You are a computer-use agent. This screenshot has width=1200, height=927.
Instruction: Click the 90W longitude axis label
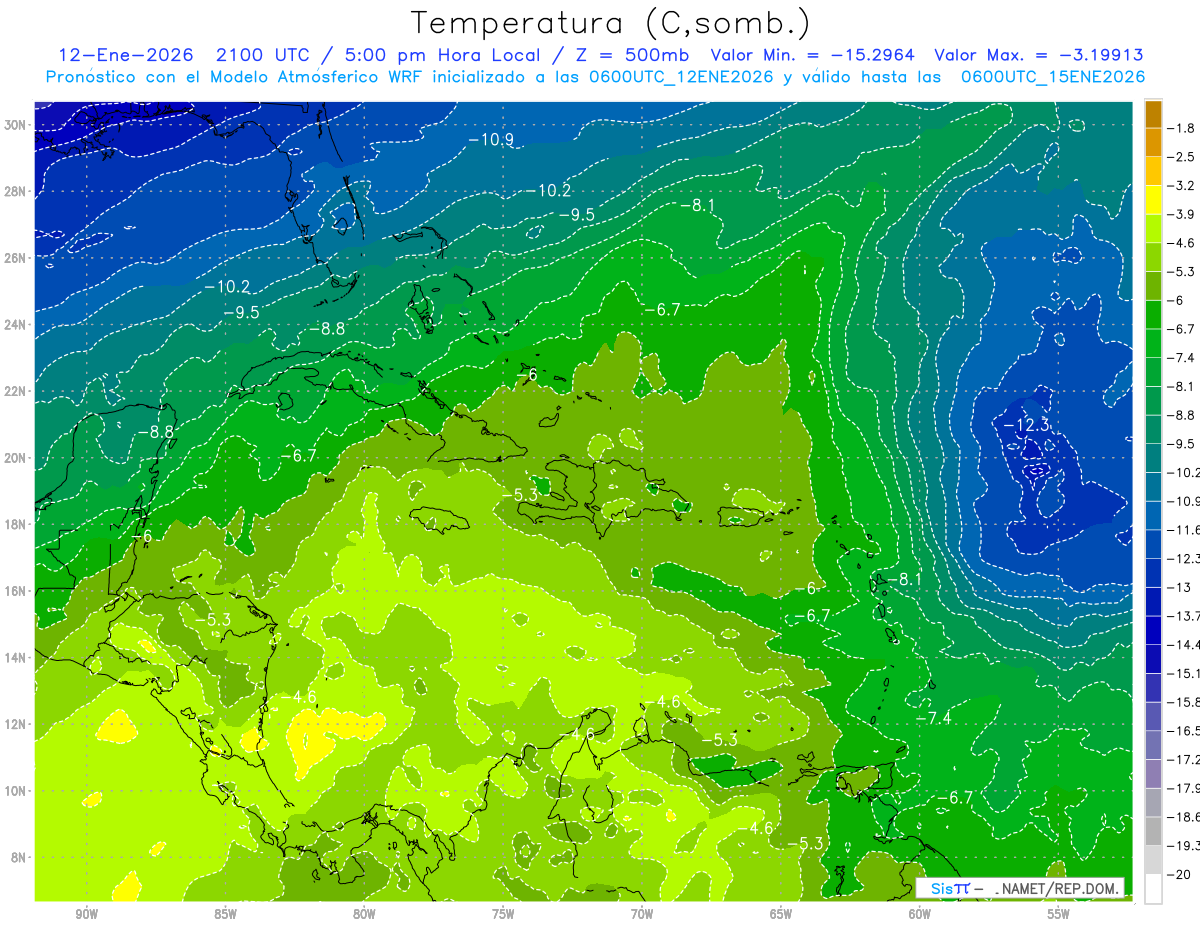pyautogui.click(x=86, y=914)
